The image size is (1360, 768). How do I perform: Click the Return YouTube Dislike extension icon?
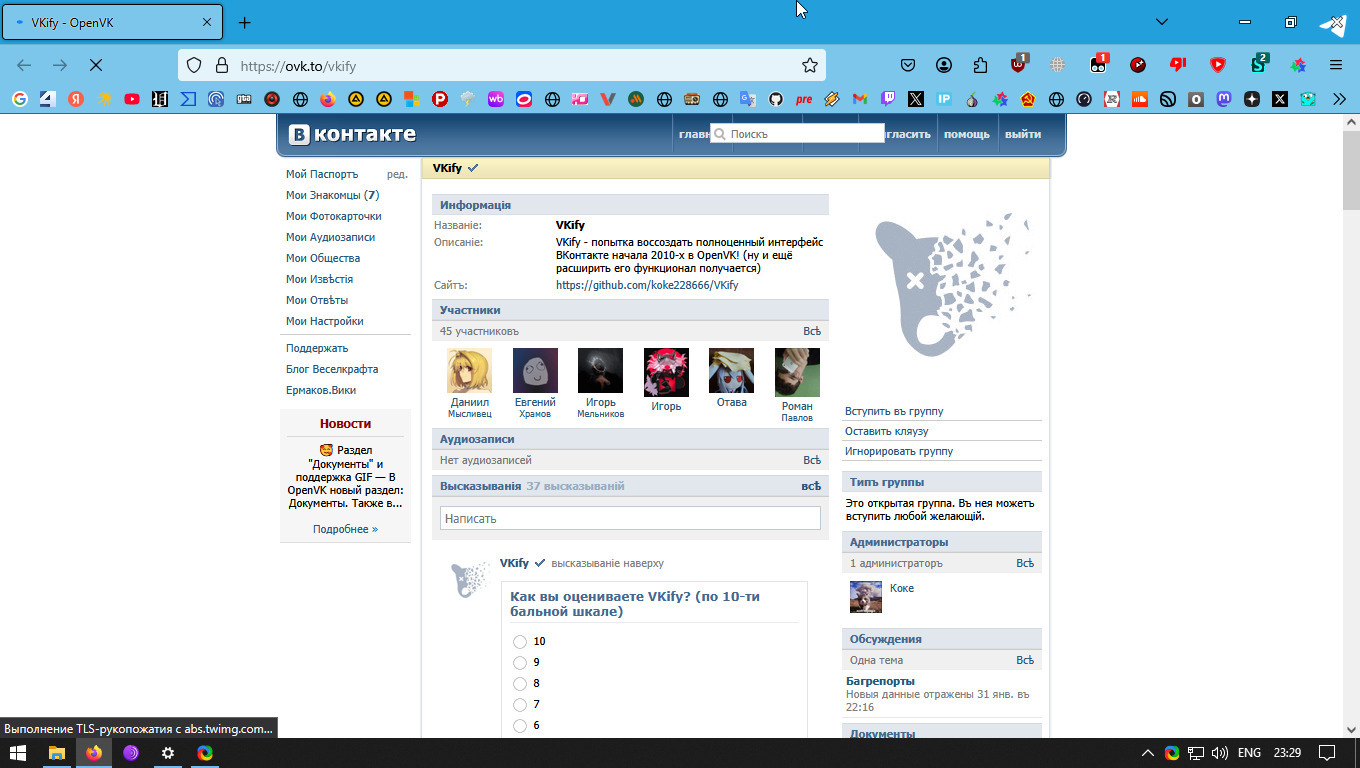1178,65
